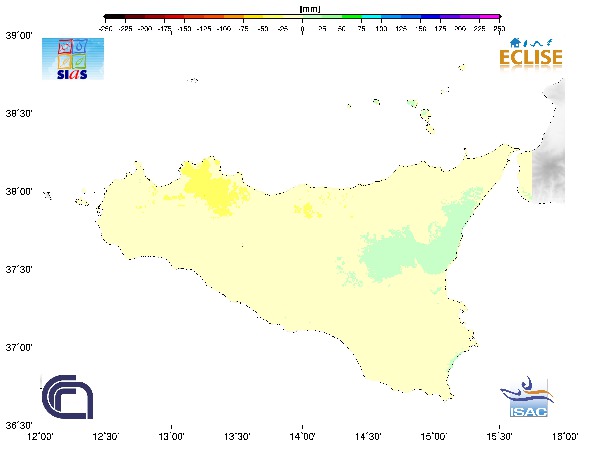The image size is (600, 450).
Task: Click the 250 colorbar label
Action: (499, 29)
